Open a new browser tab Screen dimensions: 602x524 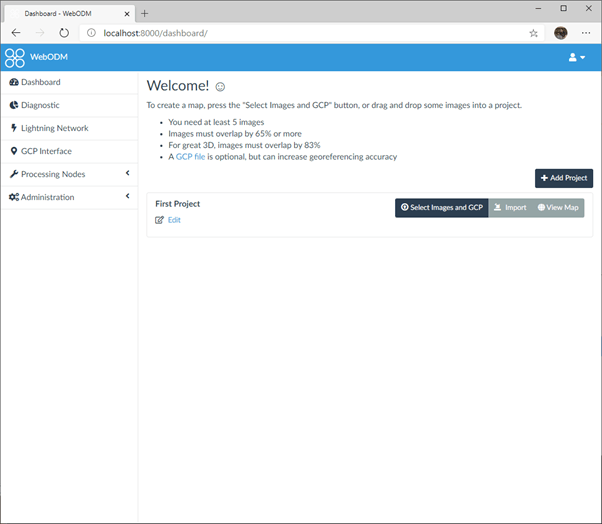[x=145, y=13]
